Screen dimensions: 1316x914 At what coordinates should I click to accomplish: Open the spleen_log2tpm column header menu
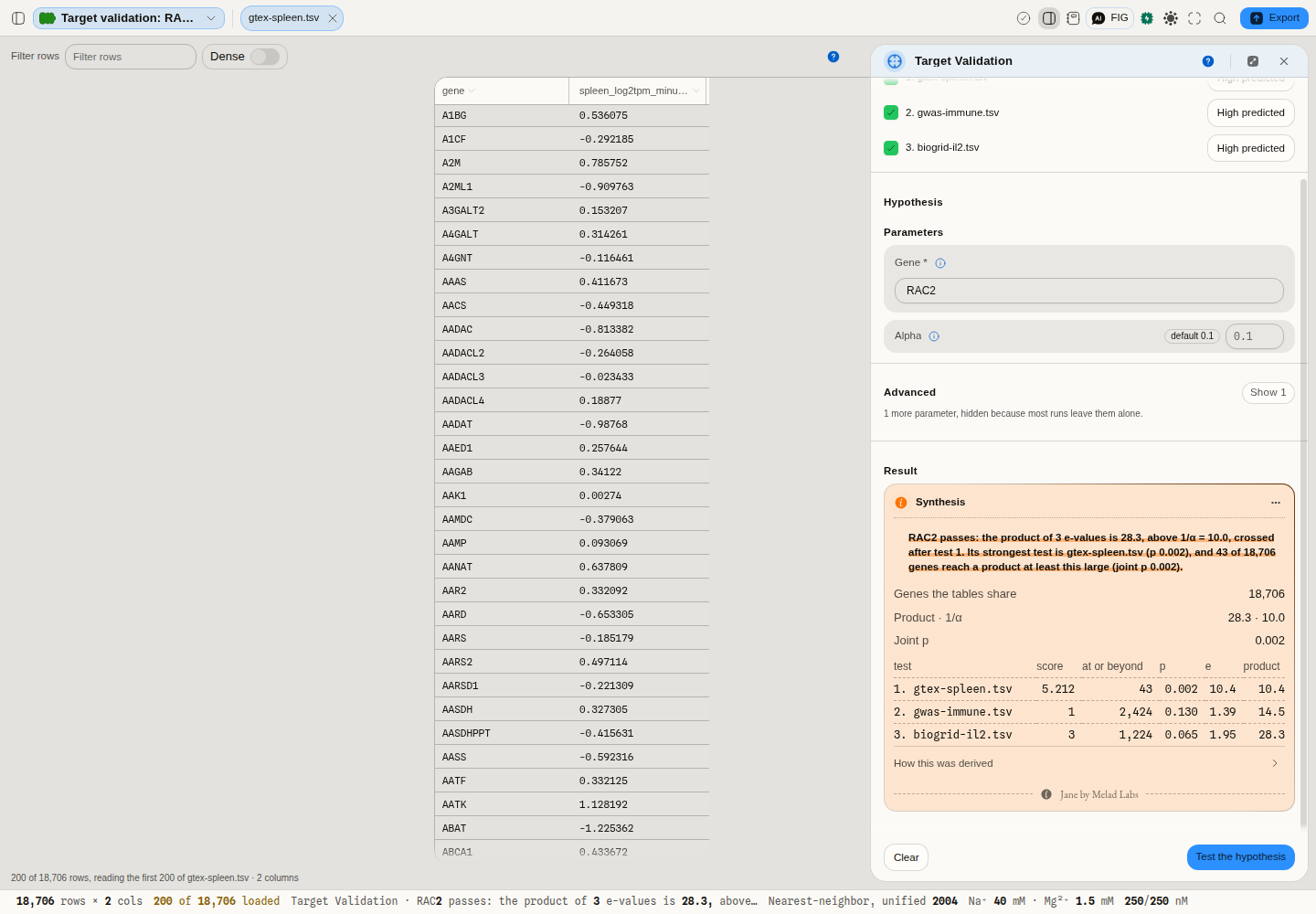[x=696, y=91]
